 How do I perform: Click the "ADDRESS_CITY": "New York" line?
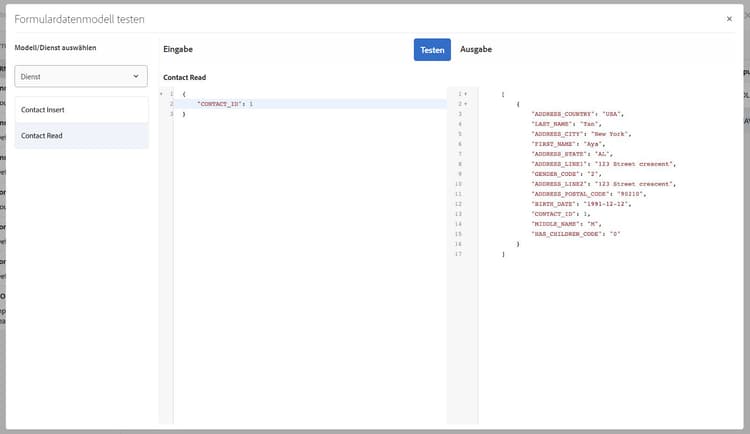point(581,134)
